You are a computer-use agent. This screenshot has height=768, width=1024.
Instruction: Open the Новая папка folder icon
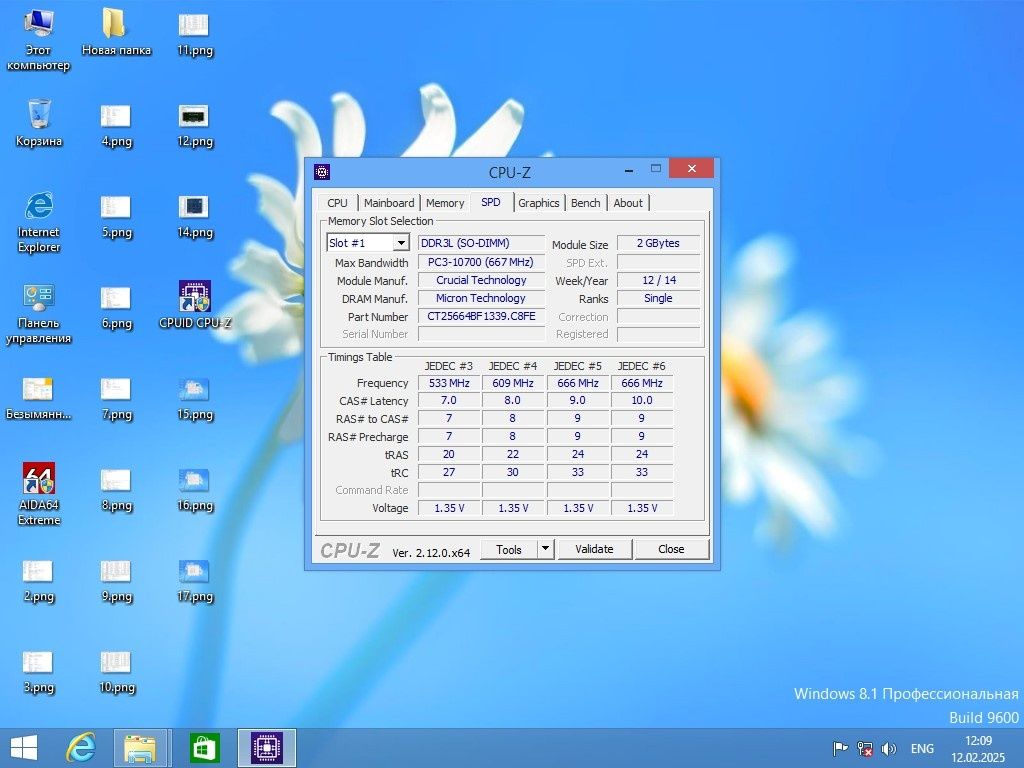pyautogui.click(x=116, y=33)
